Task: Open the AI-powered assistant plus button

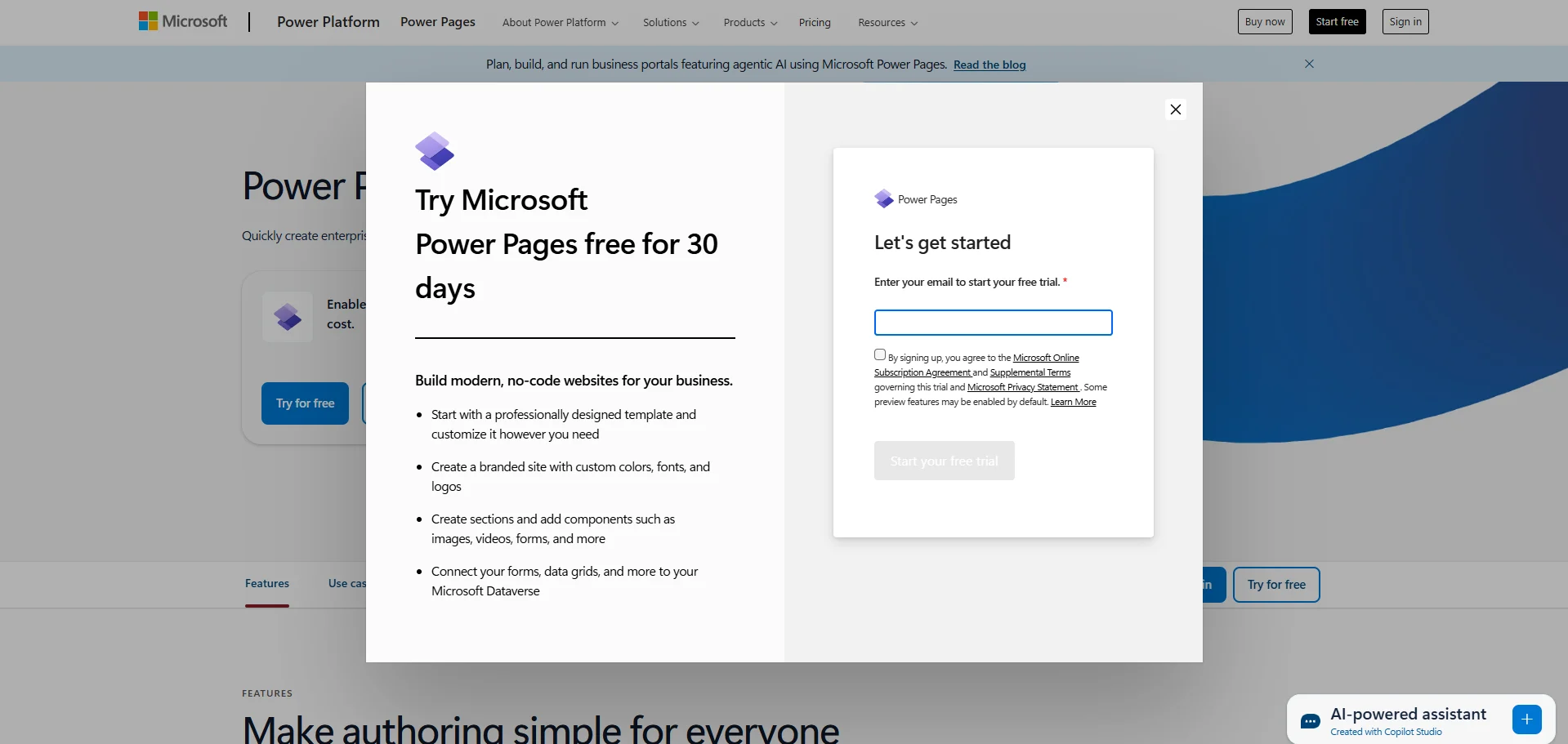Action: click(1526, 719)
